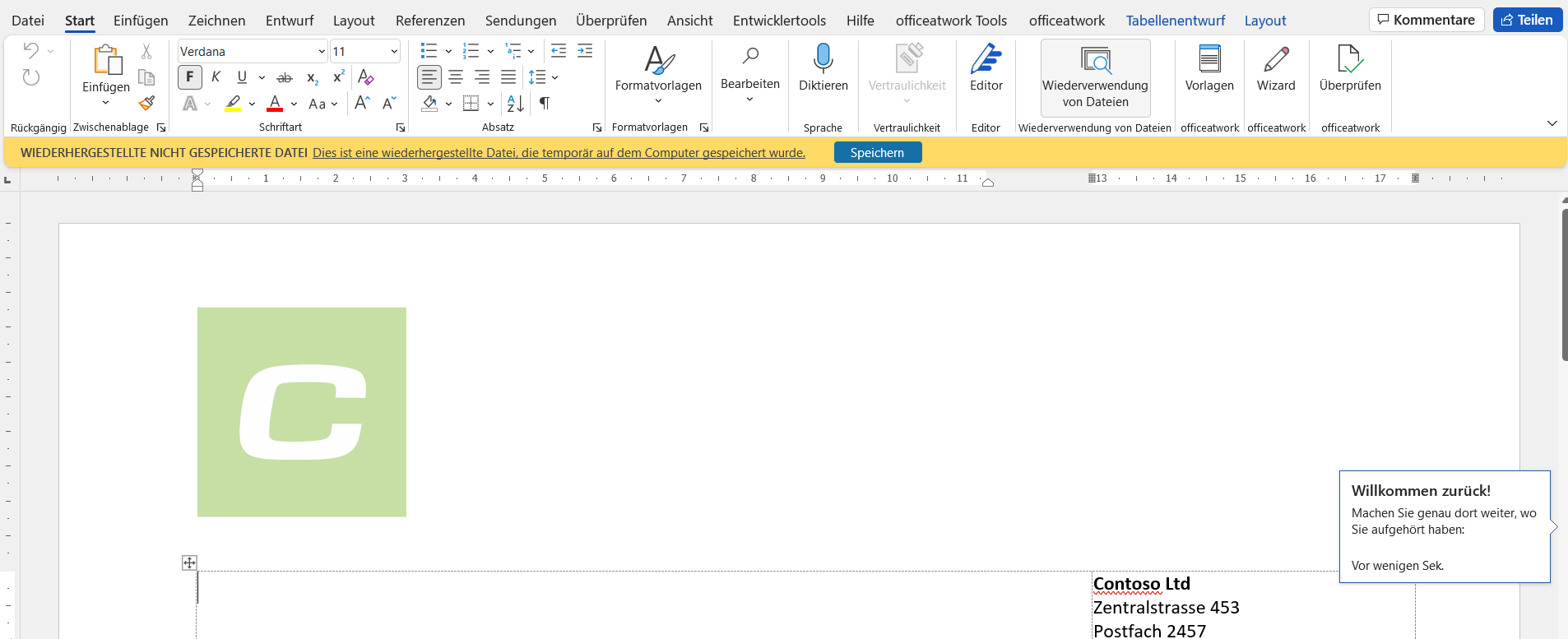Justify the paragraph text
This screenshot has height=639, width=1568.
click(x=508, y=77)
